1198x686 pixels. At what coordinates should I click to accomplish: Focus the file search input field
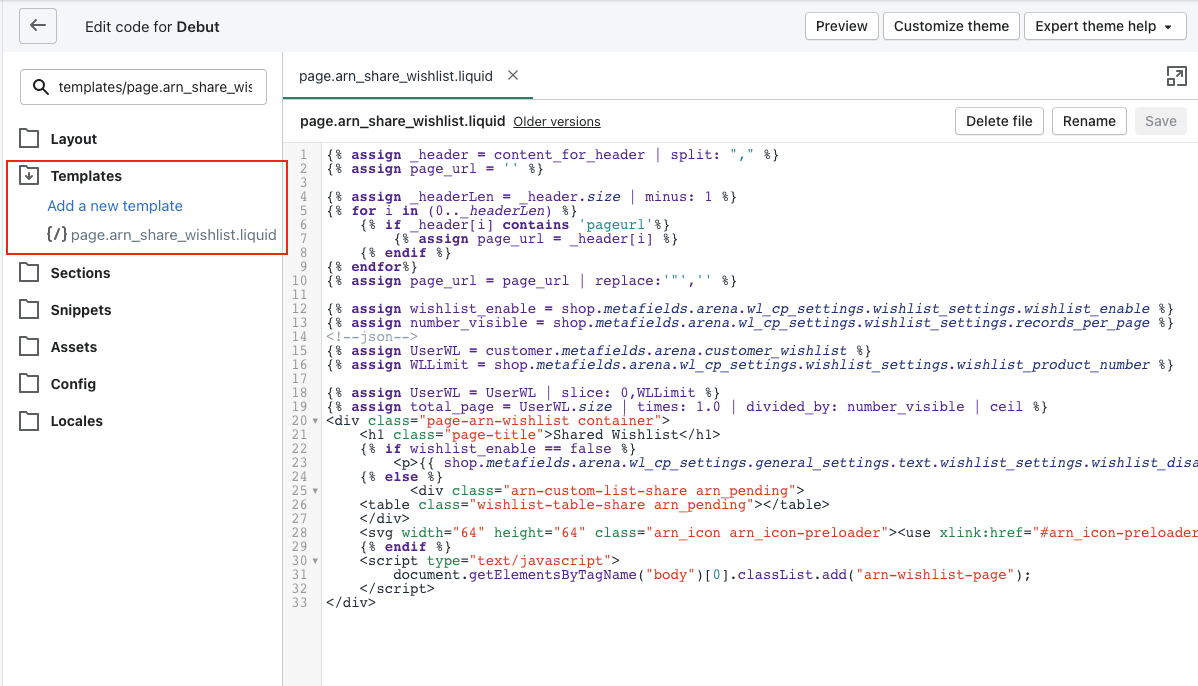(x=144, y=87)
